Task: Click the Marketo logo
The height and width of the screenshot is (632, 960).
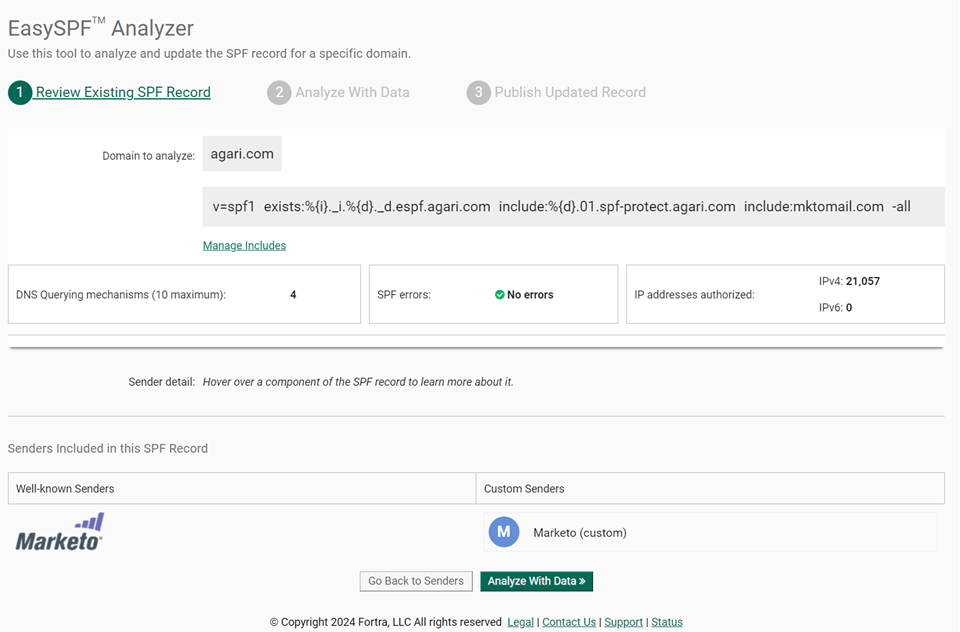Action: click(x=61, y=532)
